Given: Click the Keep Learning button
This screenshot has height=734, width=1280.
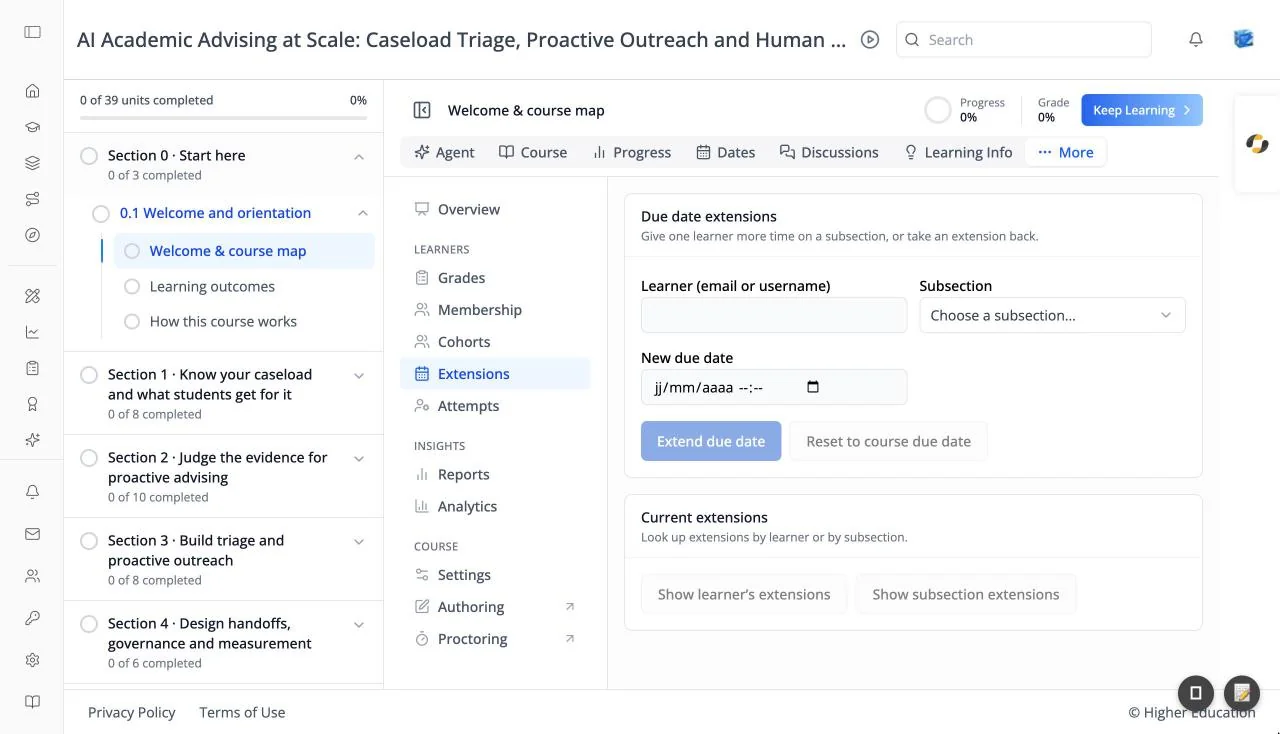Looking at the screenshot, I should [1142, 110].
